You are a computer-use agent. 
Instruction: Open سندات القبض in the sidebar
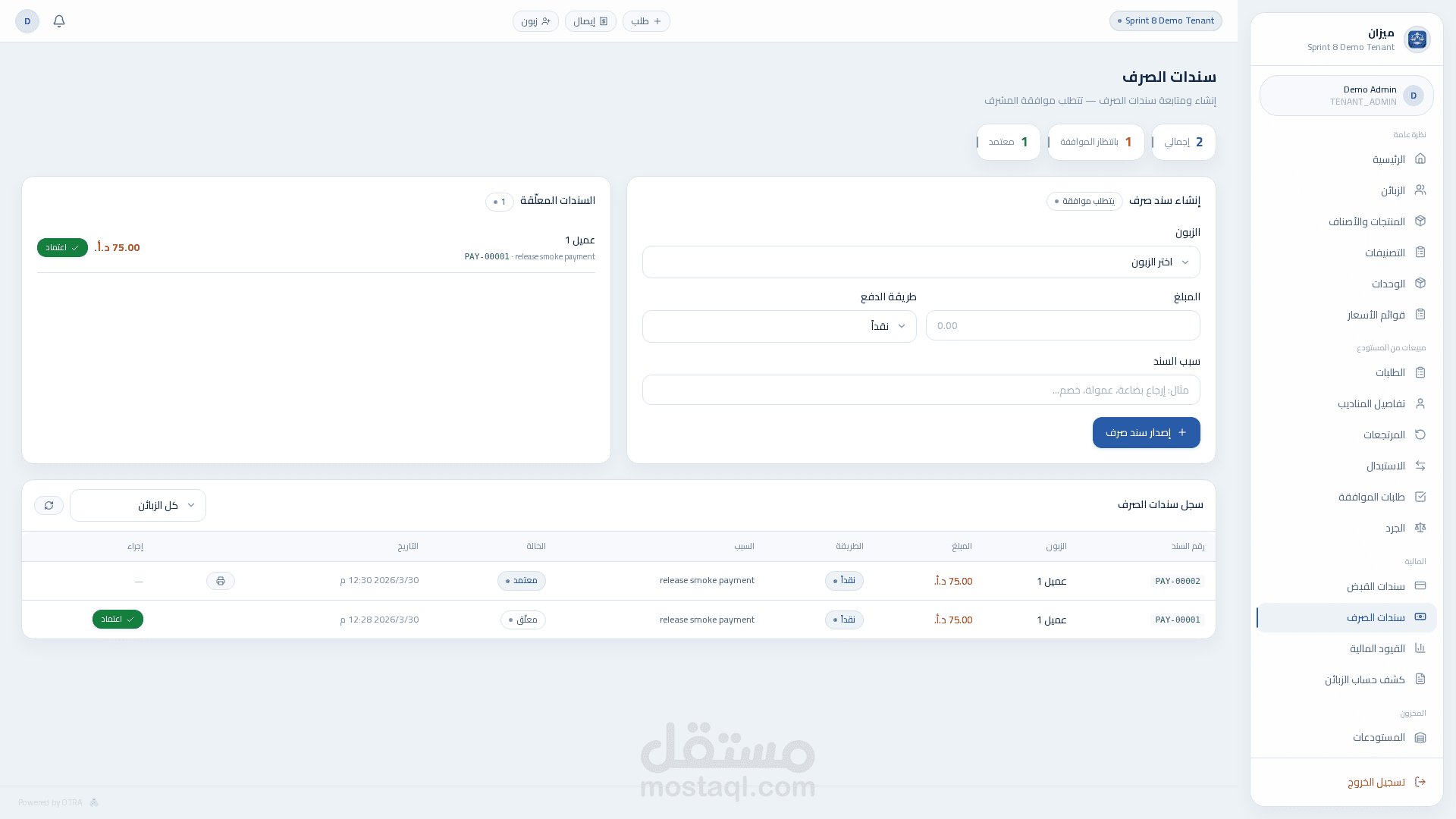pyautogui.click(x=1376, y=586)
